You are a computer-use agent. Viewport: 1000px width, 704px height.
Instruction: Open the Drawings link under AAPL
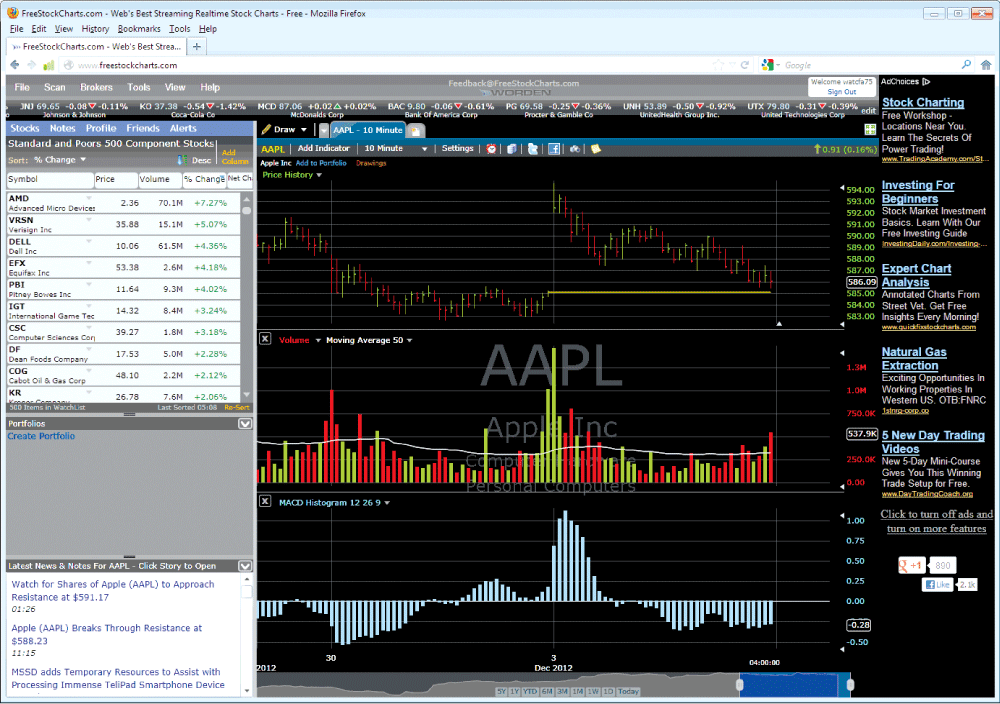pyautogui.click(x=371, y=163)
